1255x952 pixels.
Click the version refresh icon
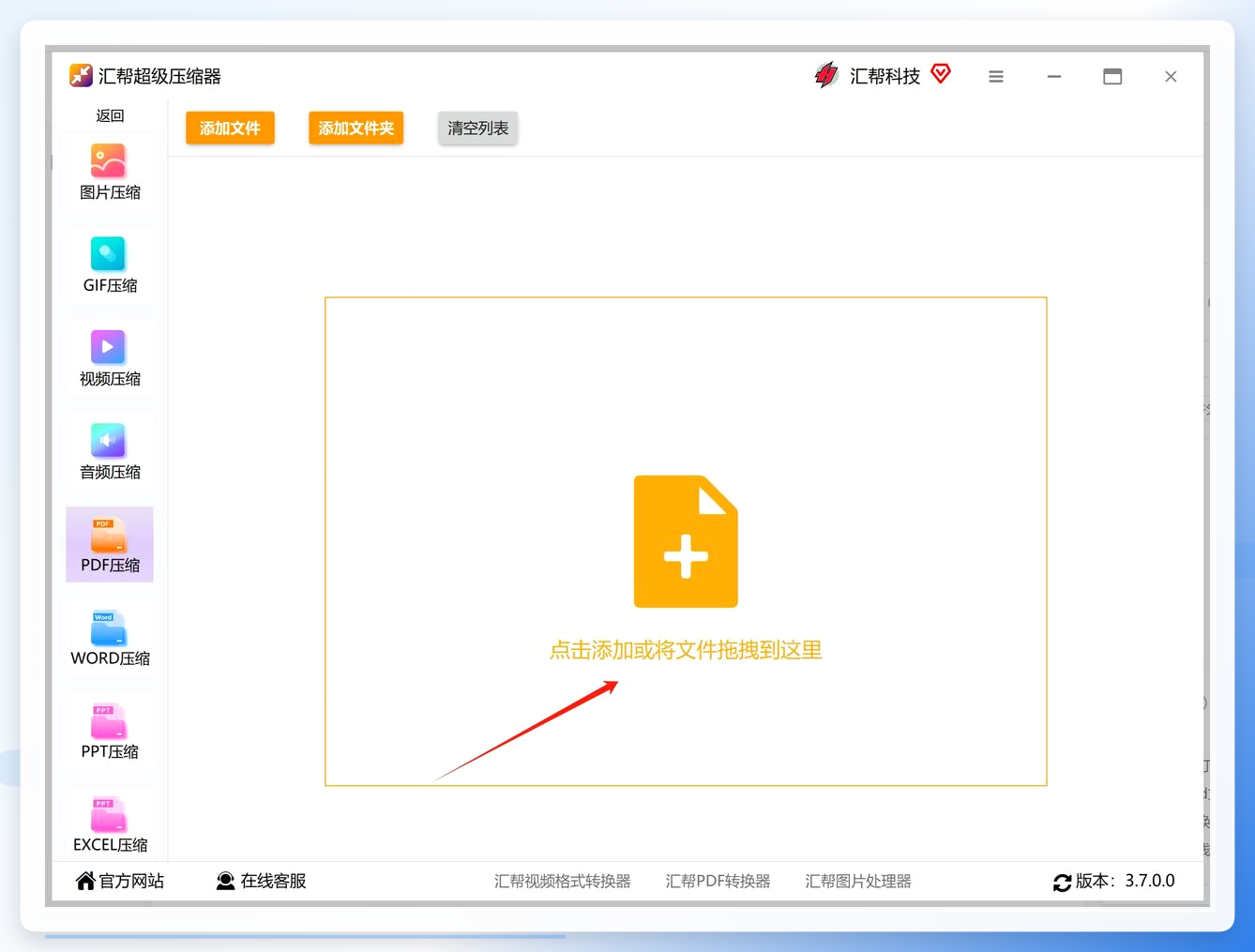point(1063,883)
